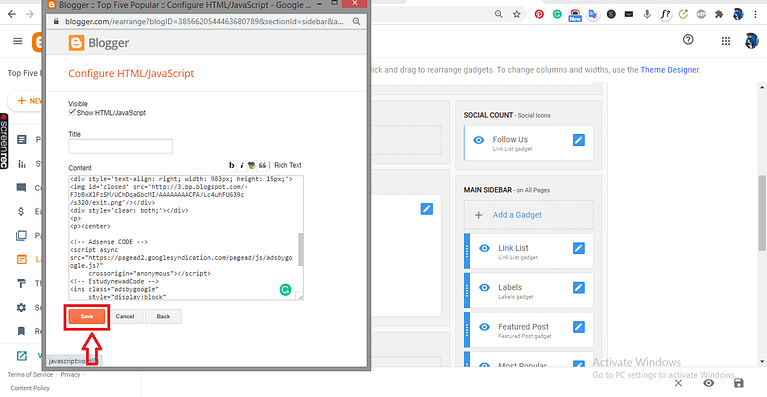
Task: Go back with the browser back arrow
Action: coord(12,14)
